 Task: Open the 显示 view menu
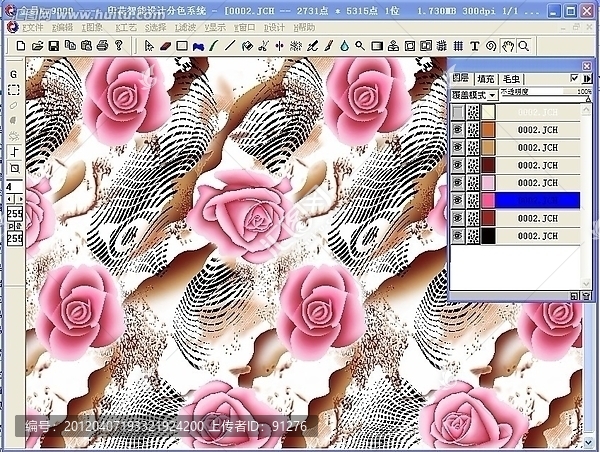[215, 28]
